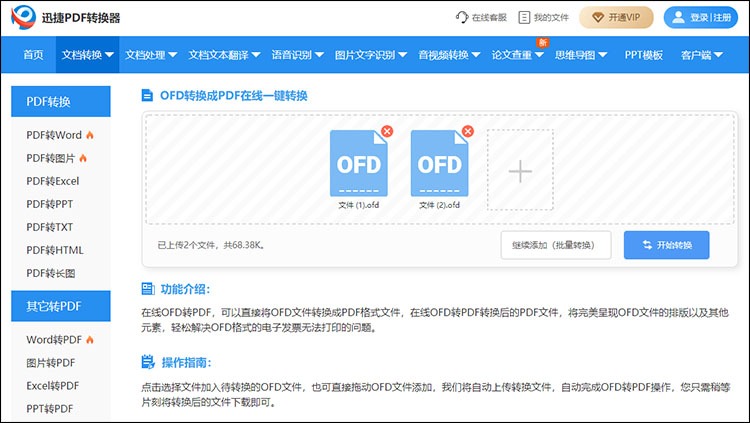Click the 操作指南: heading text
Viewport: 750px width, 423px height.
[x=186, y=363]
